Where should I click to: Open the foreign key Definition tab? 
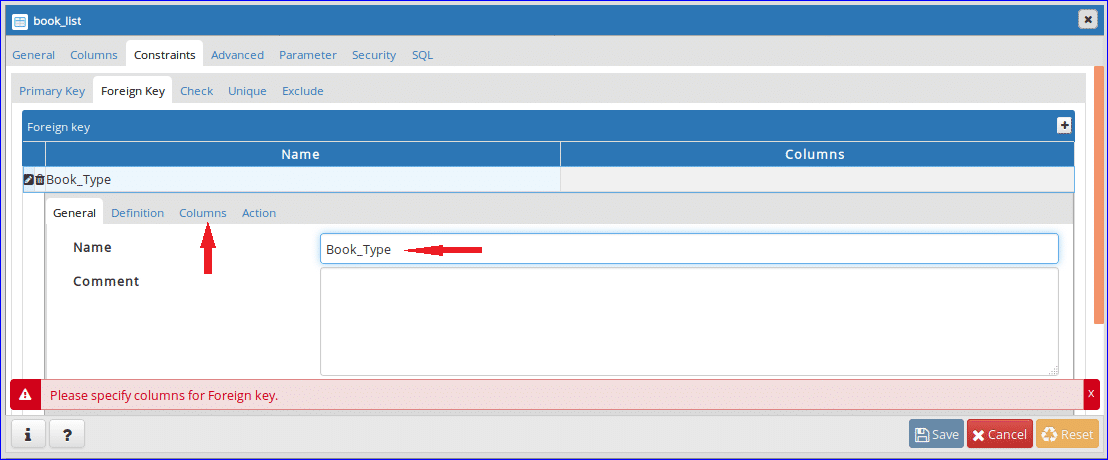(x=138, y=213)
